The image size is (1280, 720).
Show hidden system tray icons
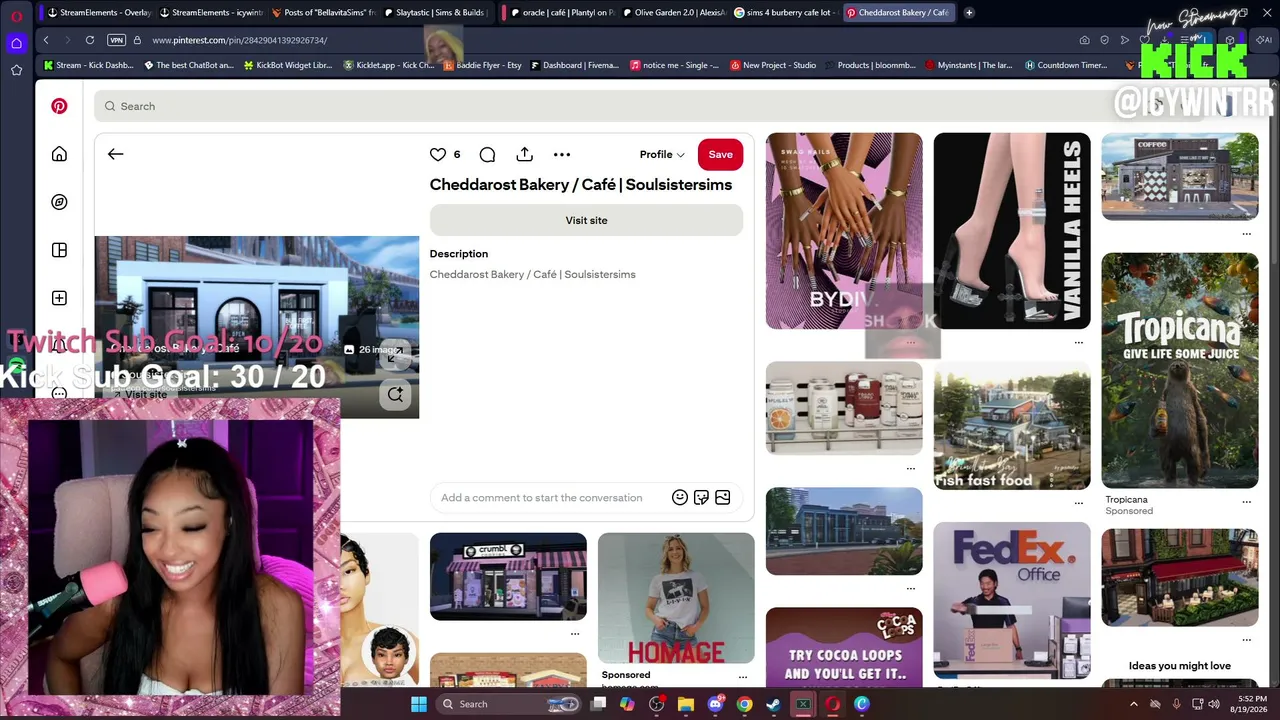(1134, 704)
